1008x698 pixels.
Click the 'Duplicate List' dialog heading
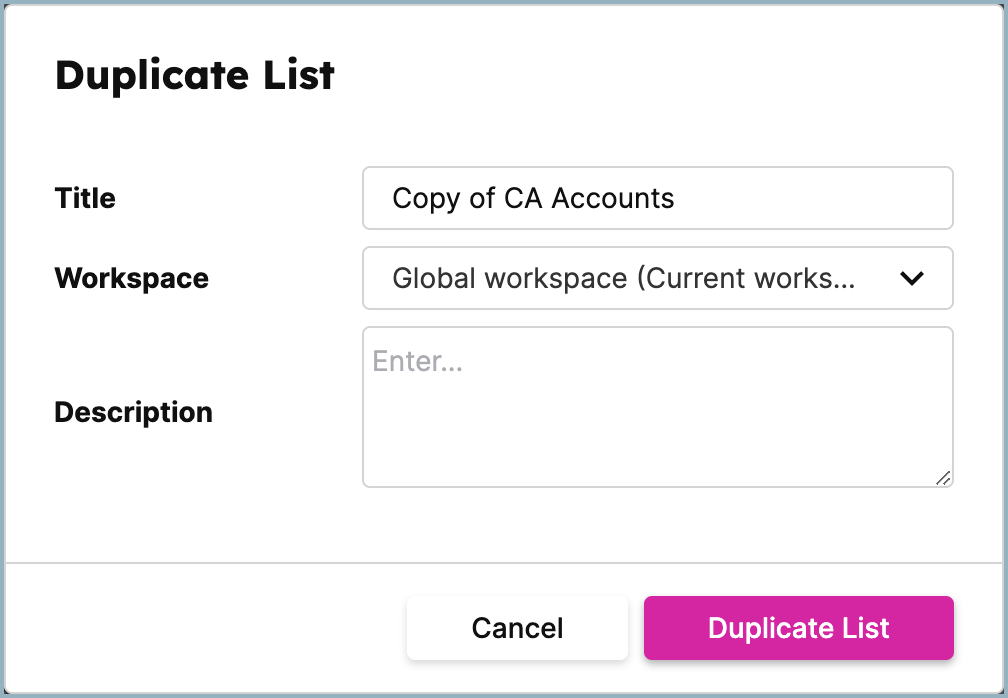[195, 75]
